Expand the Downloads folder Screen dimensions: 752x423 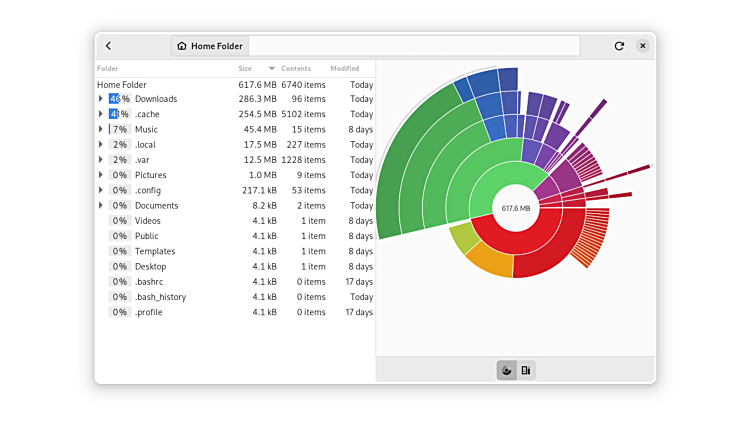[x=101, y=99]
